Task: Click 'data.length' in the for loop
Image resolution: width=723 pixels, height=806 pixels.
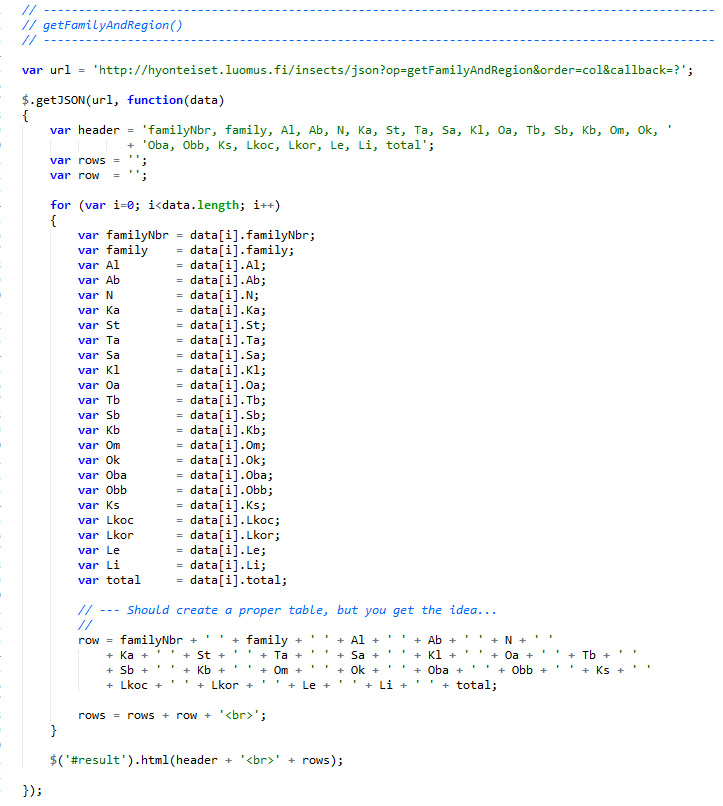Action: (x=200, y=205)
